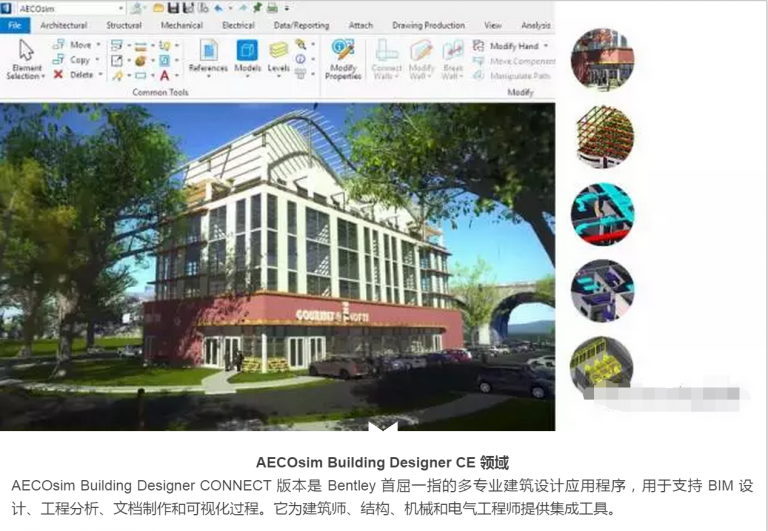Select the structural frame model thumbnail
This screenshot has height=531, width=768.
point(603,136)
